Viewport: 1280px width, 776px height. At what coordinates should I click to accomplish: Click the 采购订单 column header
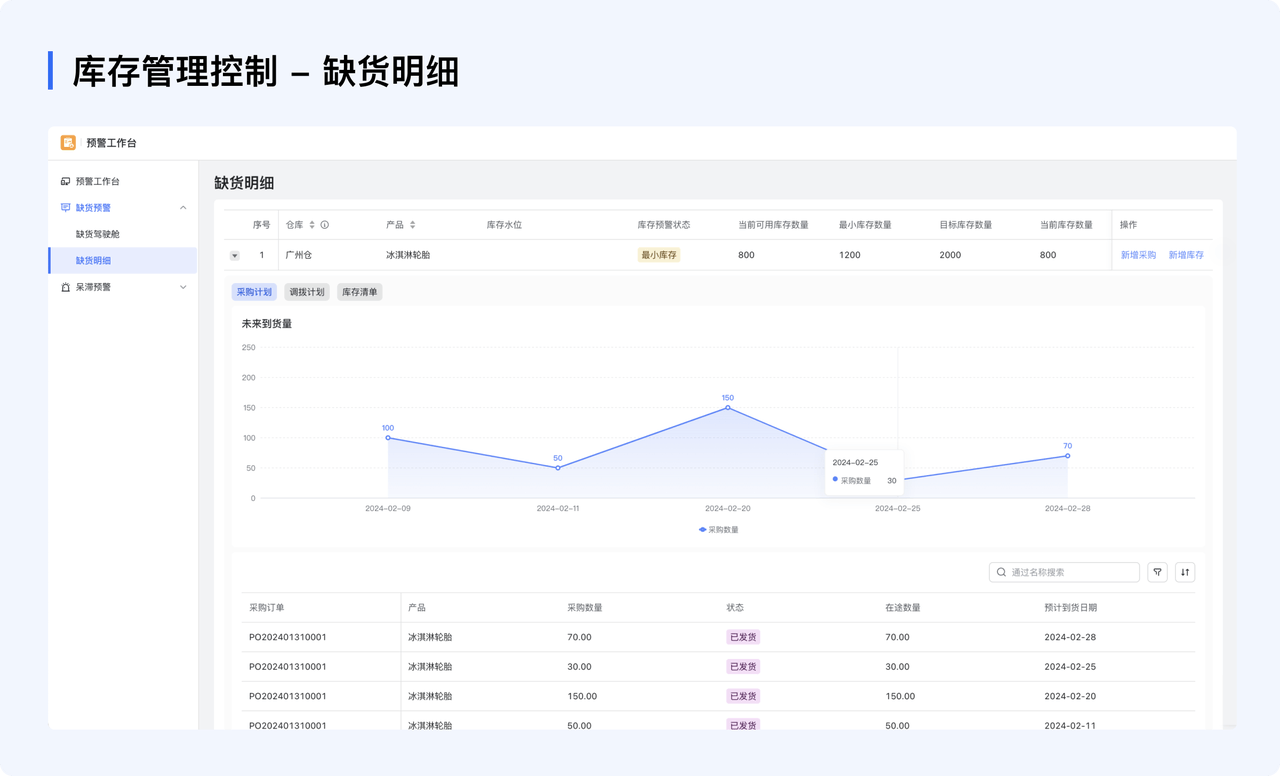(x=267, y=608)
